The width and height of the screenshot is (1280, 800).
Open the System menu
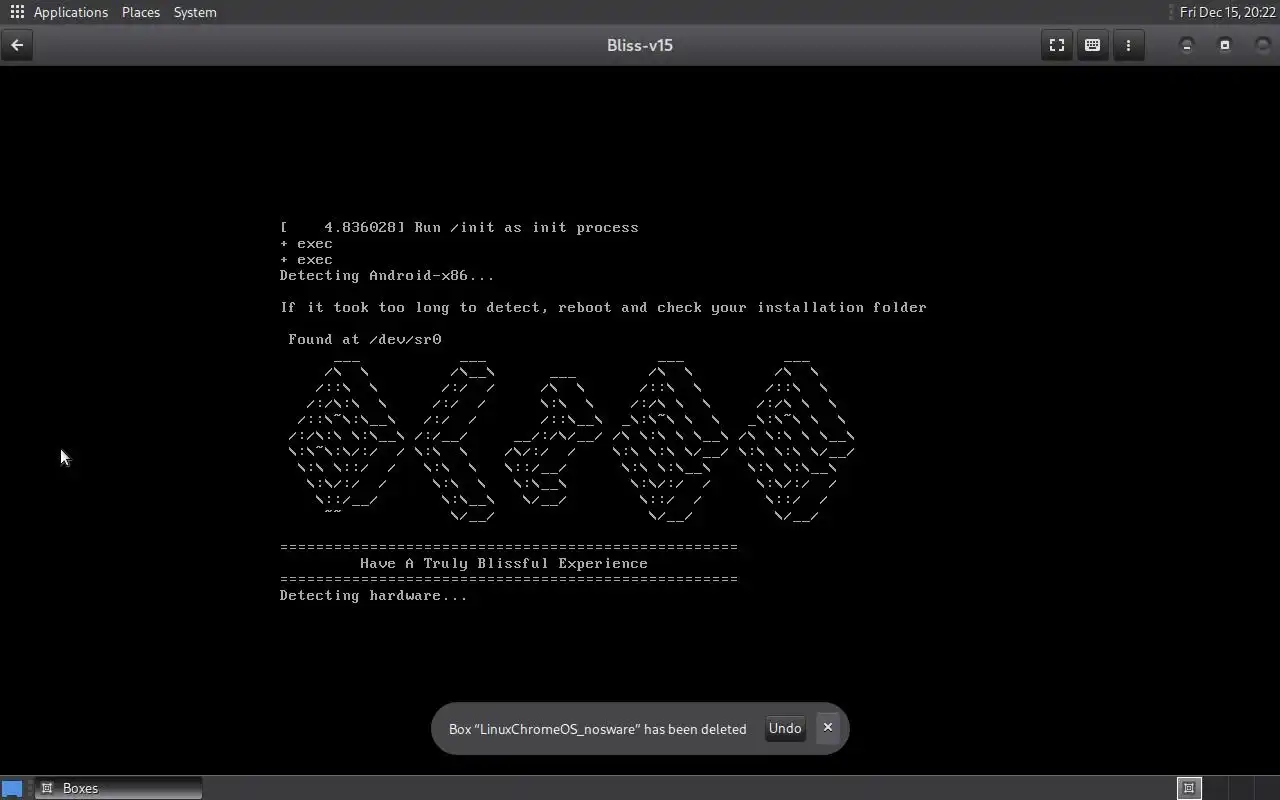(195, 12)
